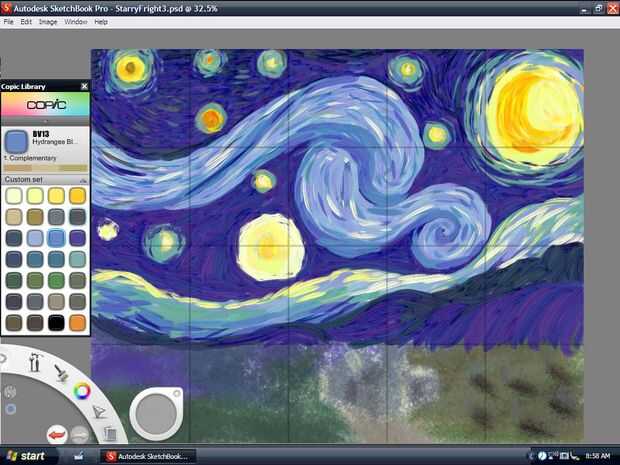This screenshot has height=465, width=620.
Task: Open the Windows start menu
Action: click(26, 456)
